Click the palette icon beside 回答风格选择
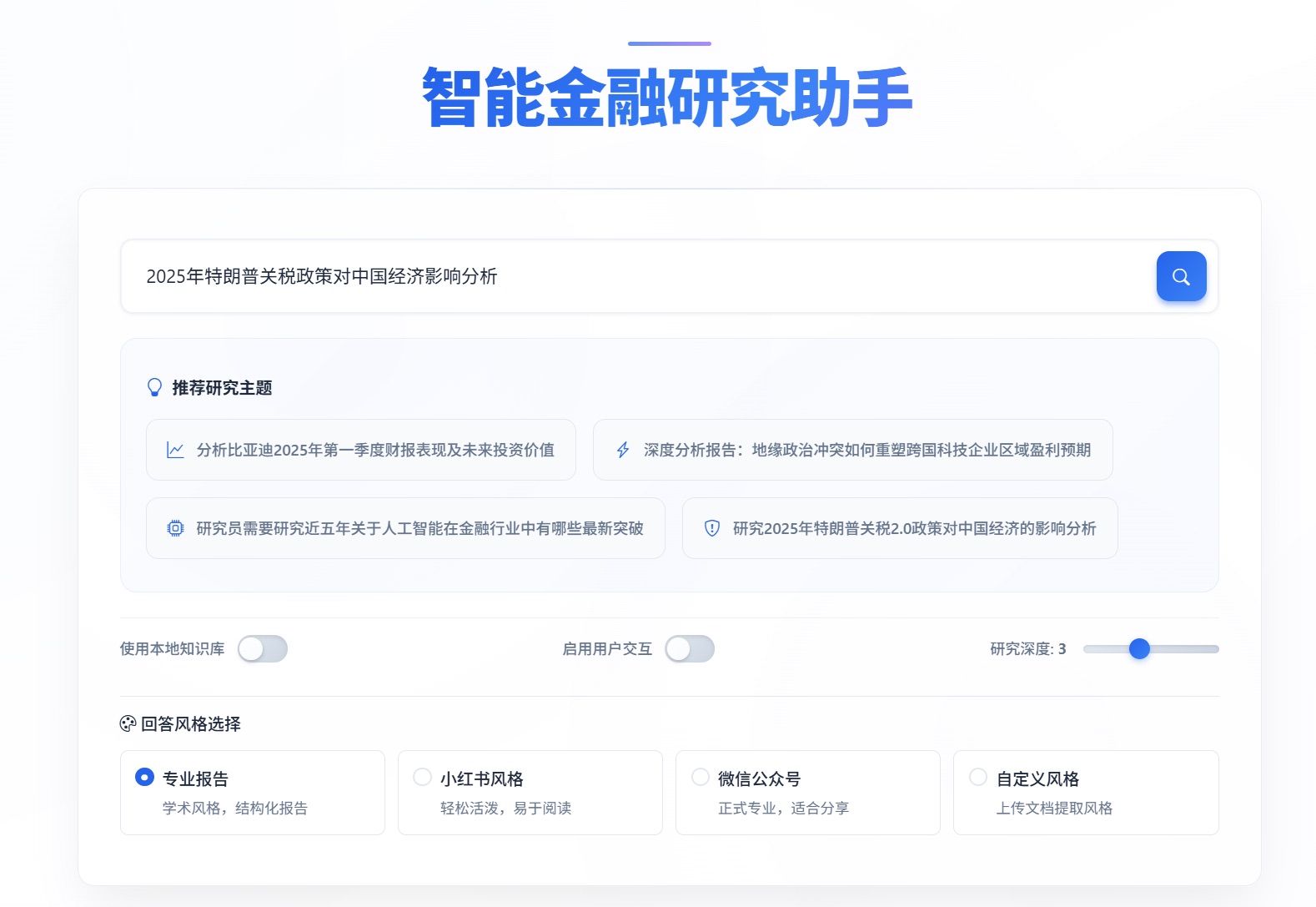The height and width of the screenshot is (907, 1316). 128,724
